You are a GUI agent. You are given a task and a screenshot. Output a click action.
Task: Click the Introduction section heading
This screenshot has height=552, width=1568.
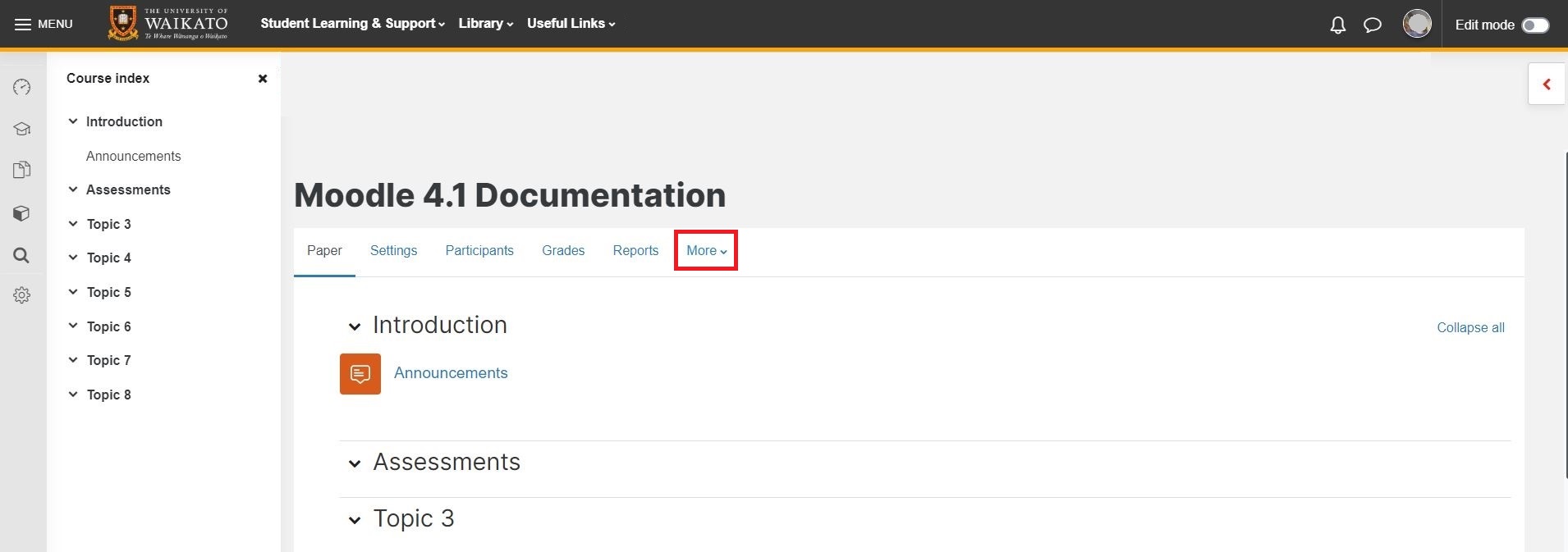point(440,325)
